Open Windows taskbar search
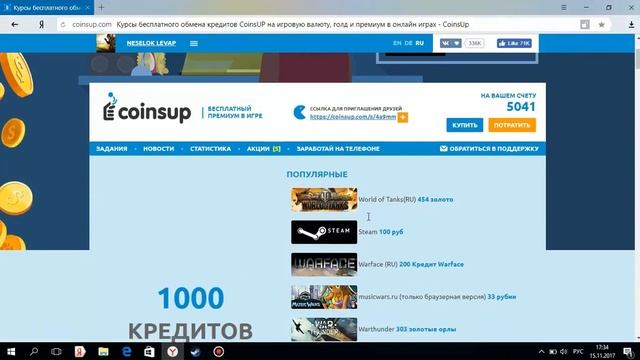 (34, 351)
